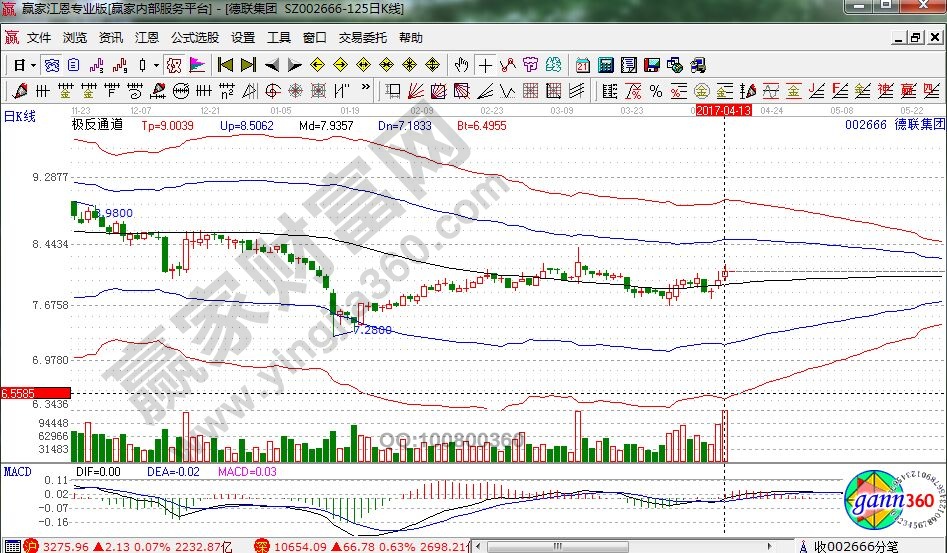The width and height of the screenshot is (947, 553).
Task: Jump to first record arrow icon
Action: (225, 65)
